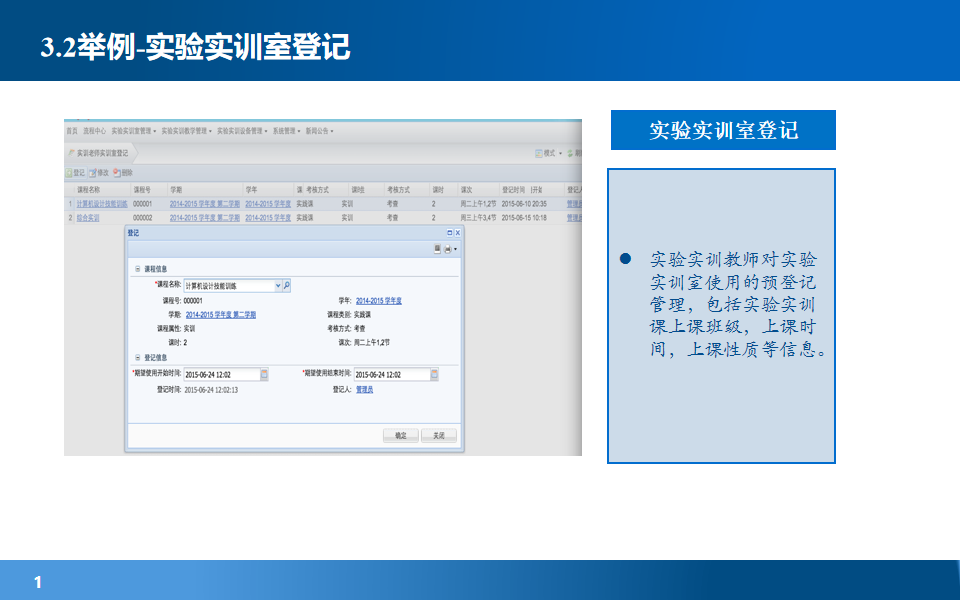960x600 pixels.
Task: Open the 新闻公告 menu
Action: coord(317,131)
